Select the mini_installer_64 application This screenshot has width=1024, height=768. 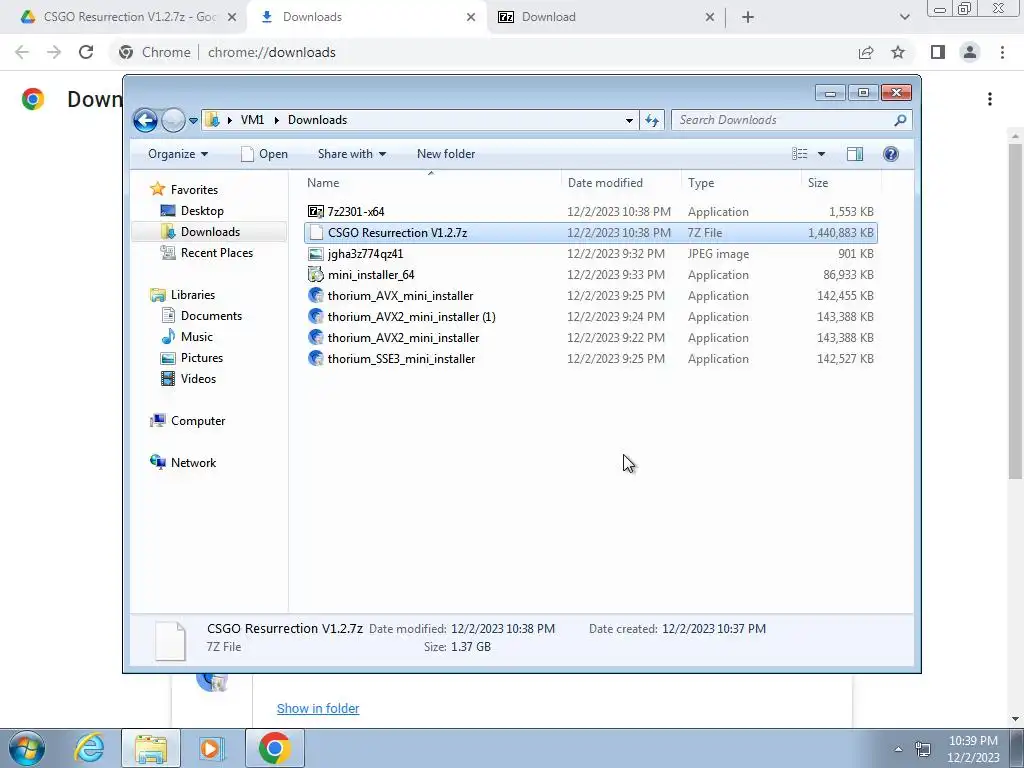coord(590,274)
